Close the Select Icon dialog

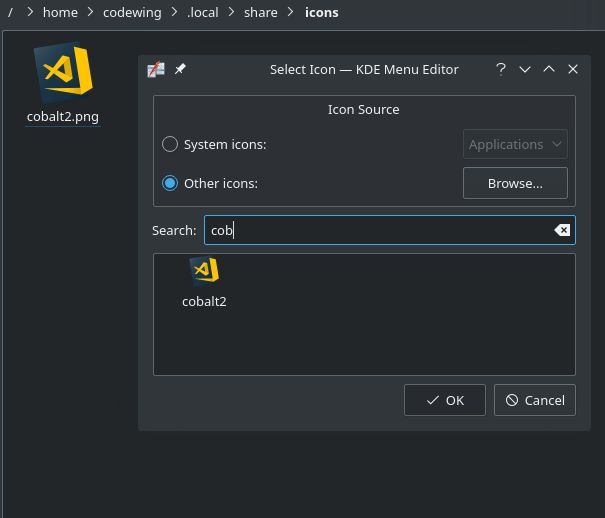(x=573, y=69)
